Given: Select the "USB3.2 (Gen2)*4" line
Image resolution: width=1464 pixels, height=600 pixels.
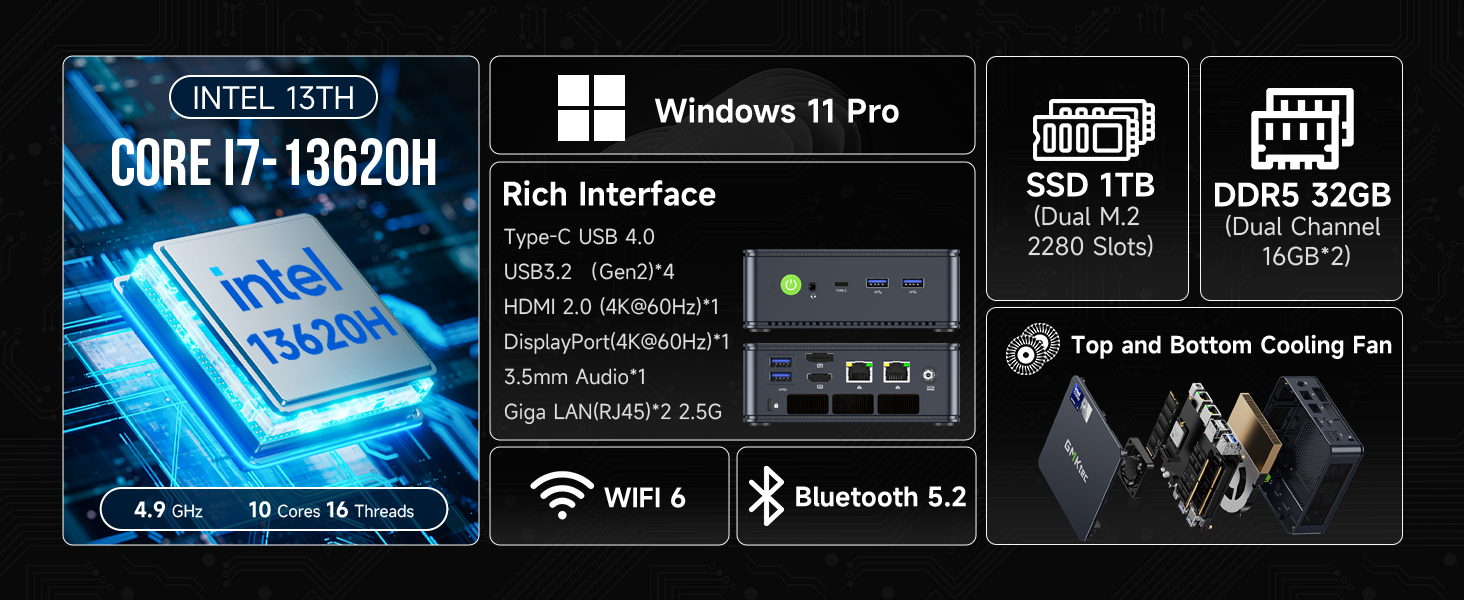Looking at the screenshot, I should point(590,271).
